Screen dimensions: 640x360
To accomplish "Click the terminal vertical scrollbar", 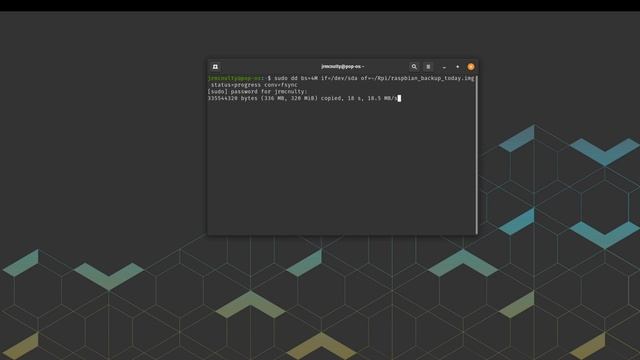I will (x=476, y=155).
